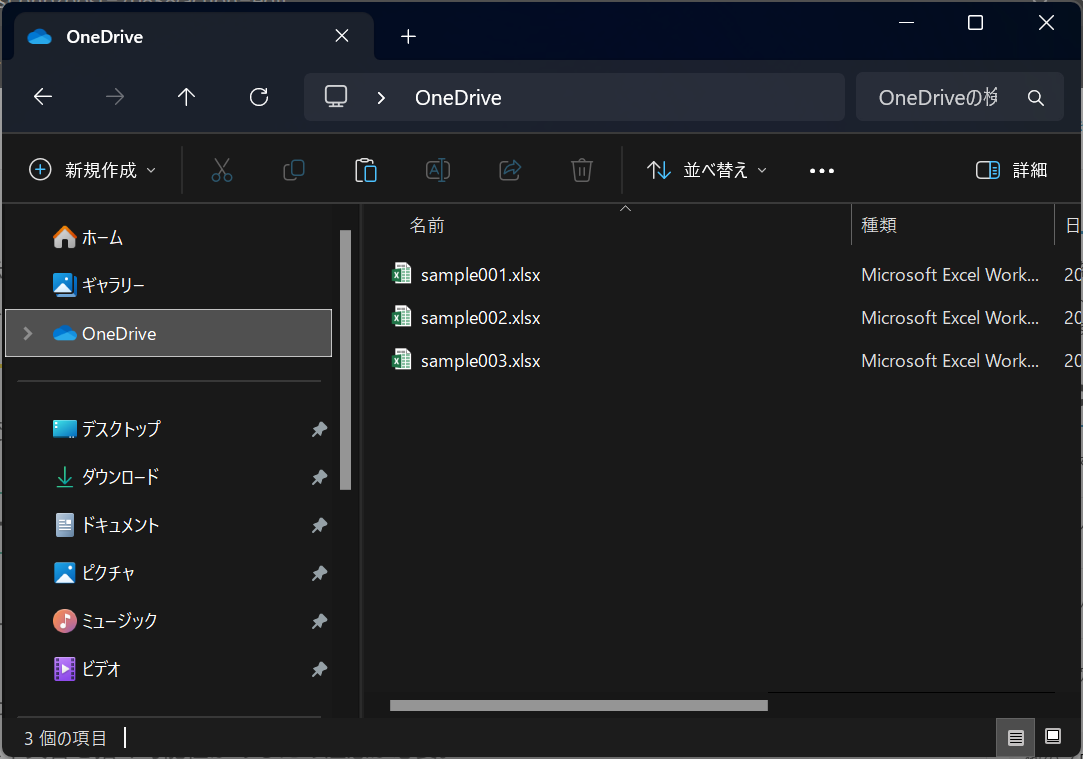Screen dimensions: 1083x759
Task: Open the See more (...) toolbar icon
Action: point(822,170)
